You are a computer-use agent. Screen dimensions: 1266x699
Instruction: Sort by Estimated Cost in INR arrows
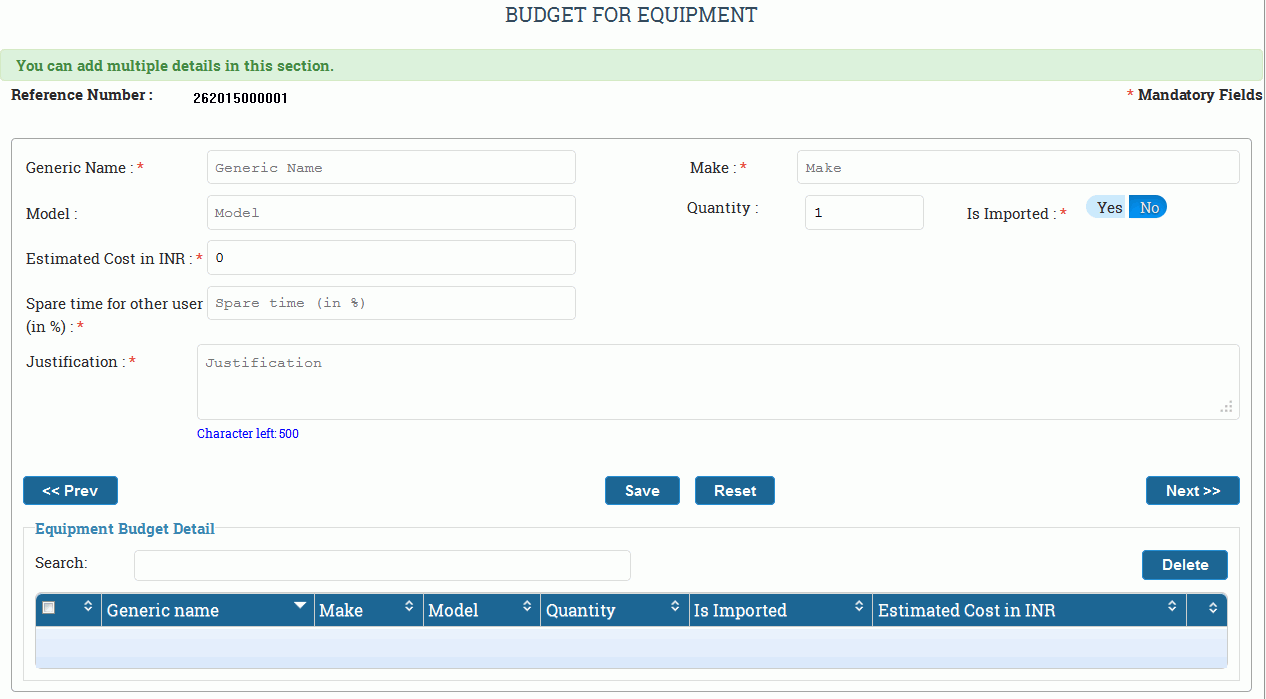click(1172, 607)
